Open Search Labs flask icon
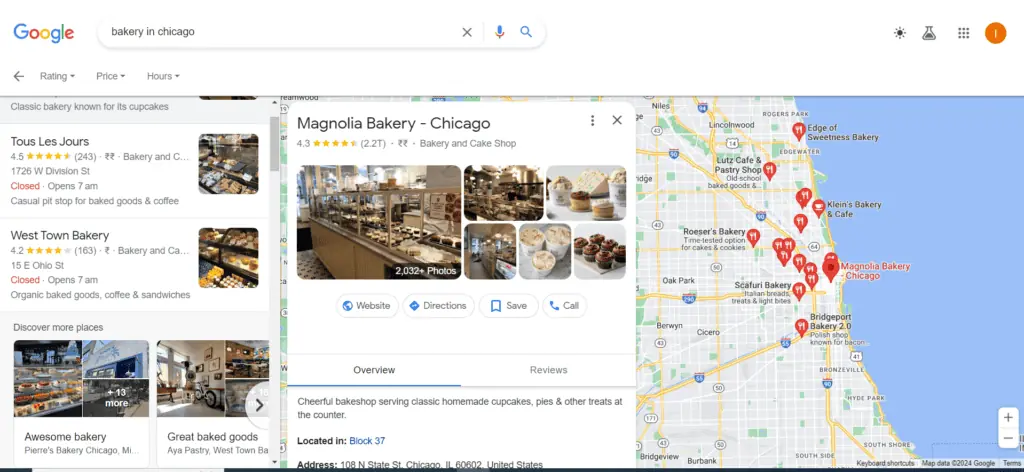Screen dimensions: 1024x472 click(x=929, y=33)
